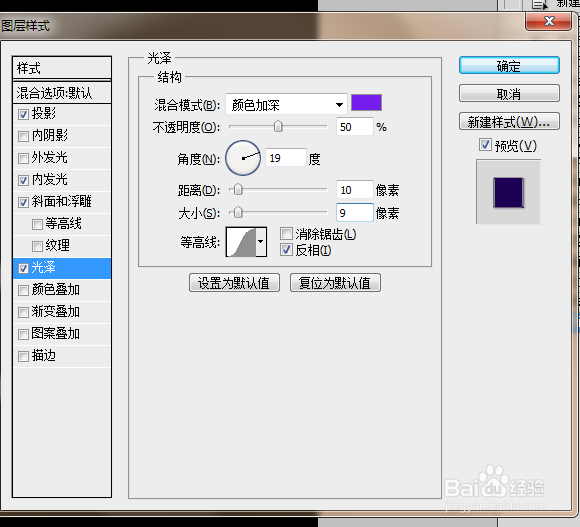
Task: Open the 等高线 contour picker arrow
Action: point(261,241)
